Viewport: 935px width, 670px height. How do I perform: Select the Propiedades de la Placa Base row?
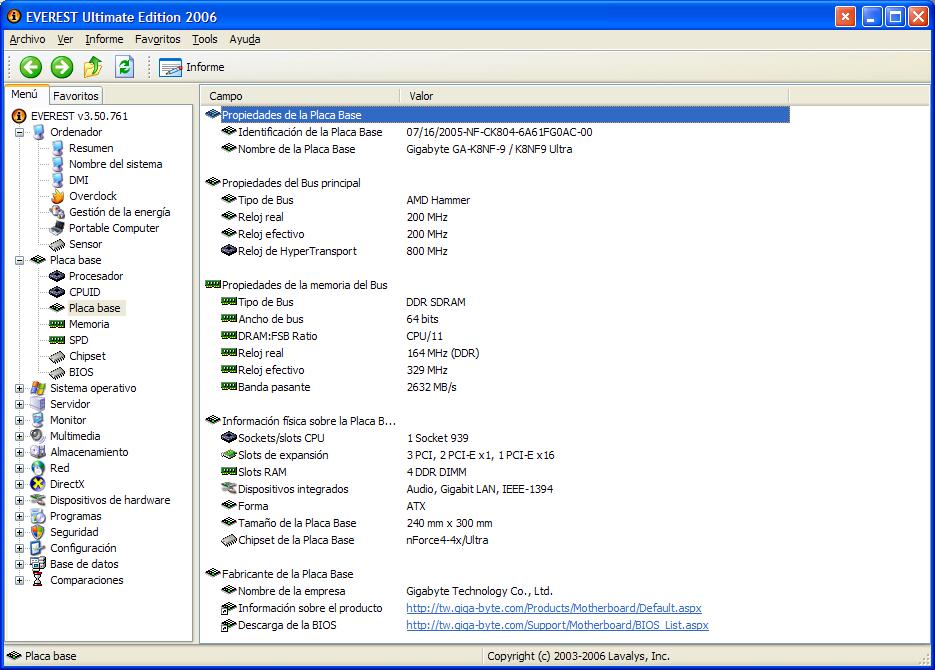click(x=497, y=115)
